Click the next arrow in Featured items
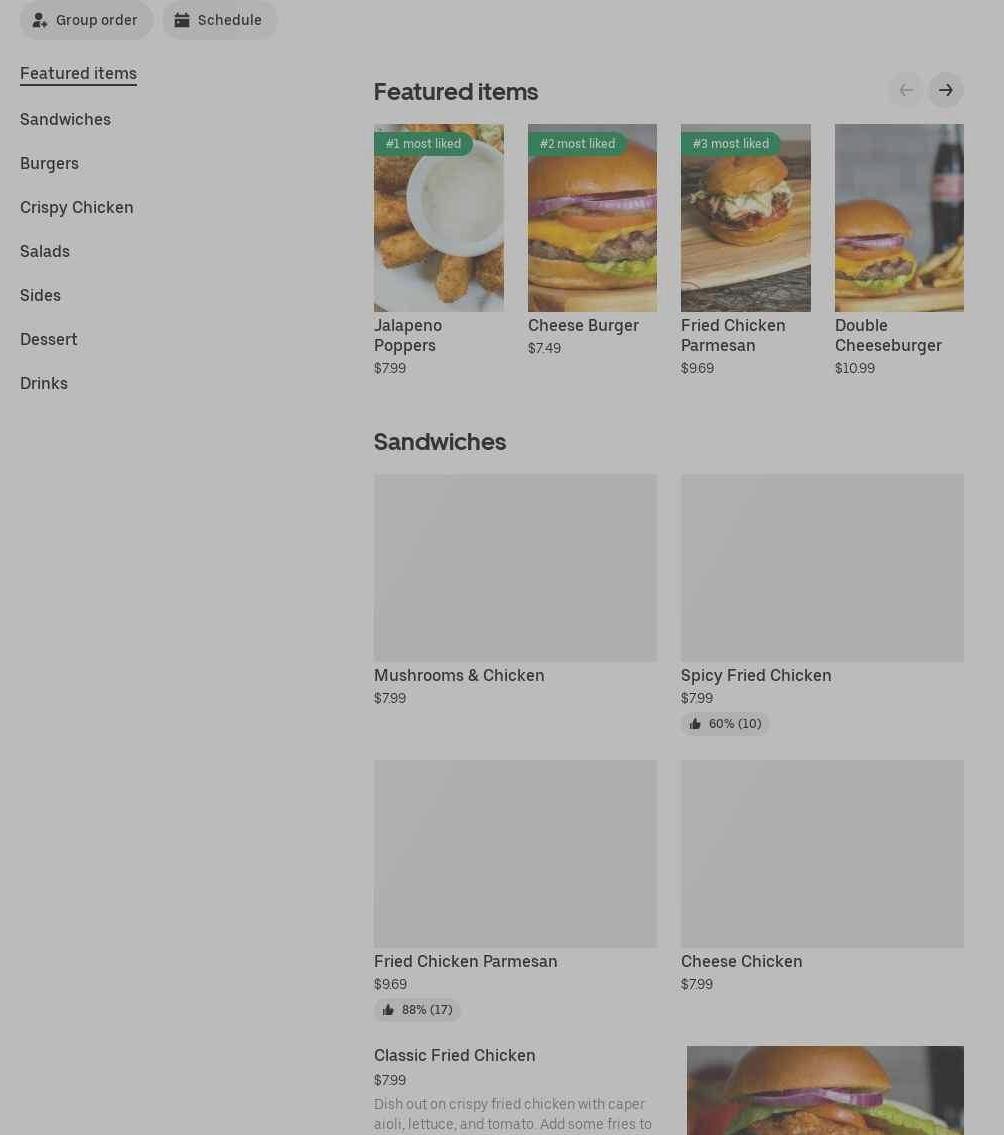 click(945, 90)
